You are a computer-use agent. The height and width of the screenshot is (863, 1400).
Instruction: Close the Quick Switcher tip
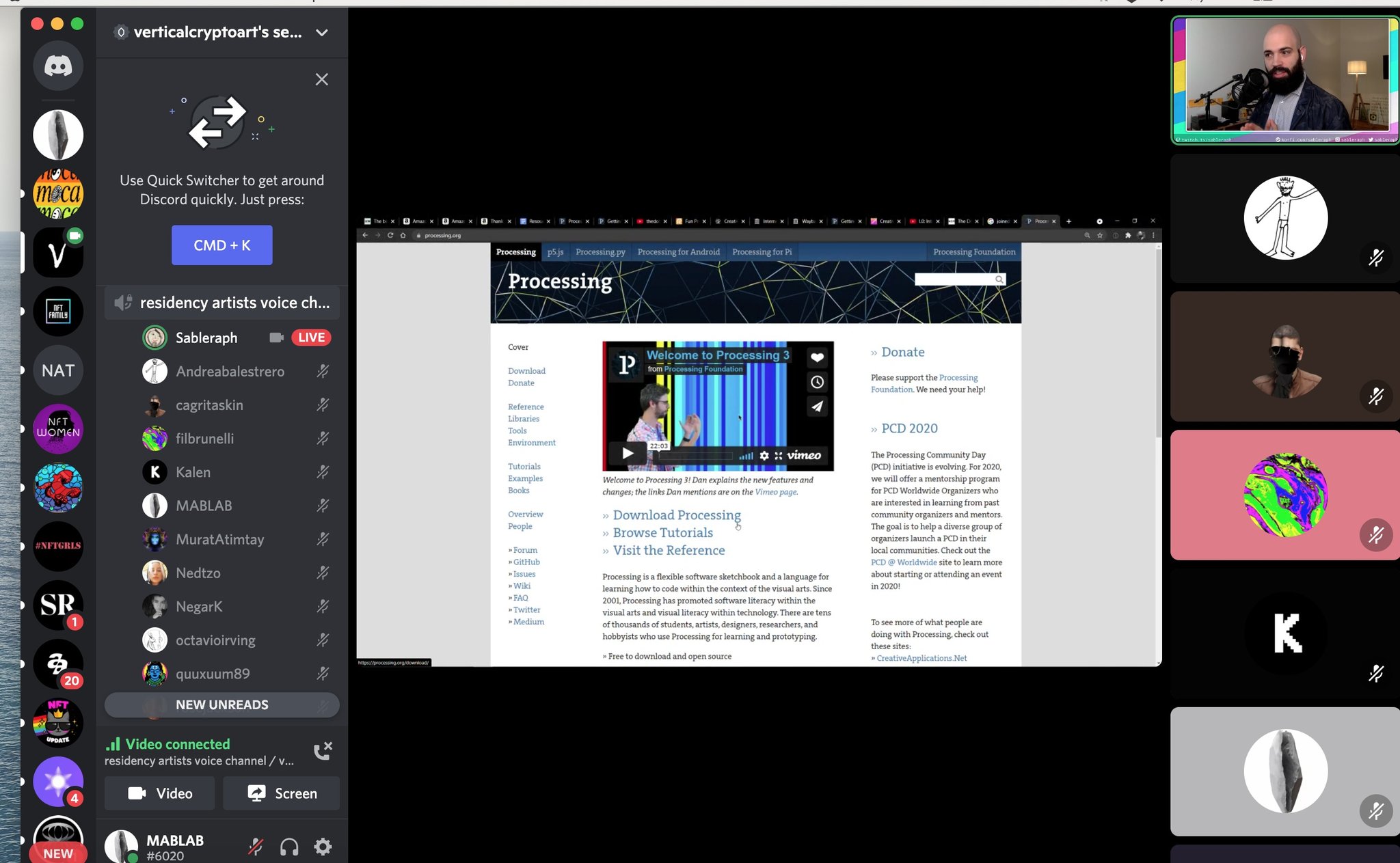tap(322, 79)
